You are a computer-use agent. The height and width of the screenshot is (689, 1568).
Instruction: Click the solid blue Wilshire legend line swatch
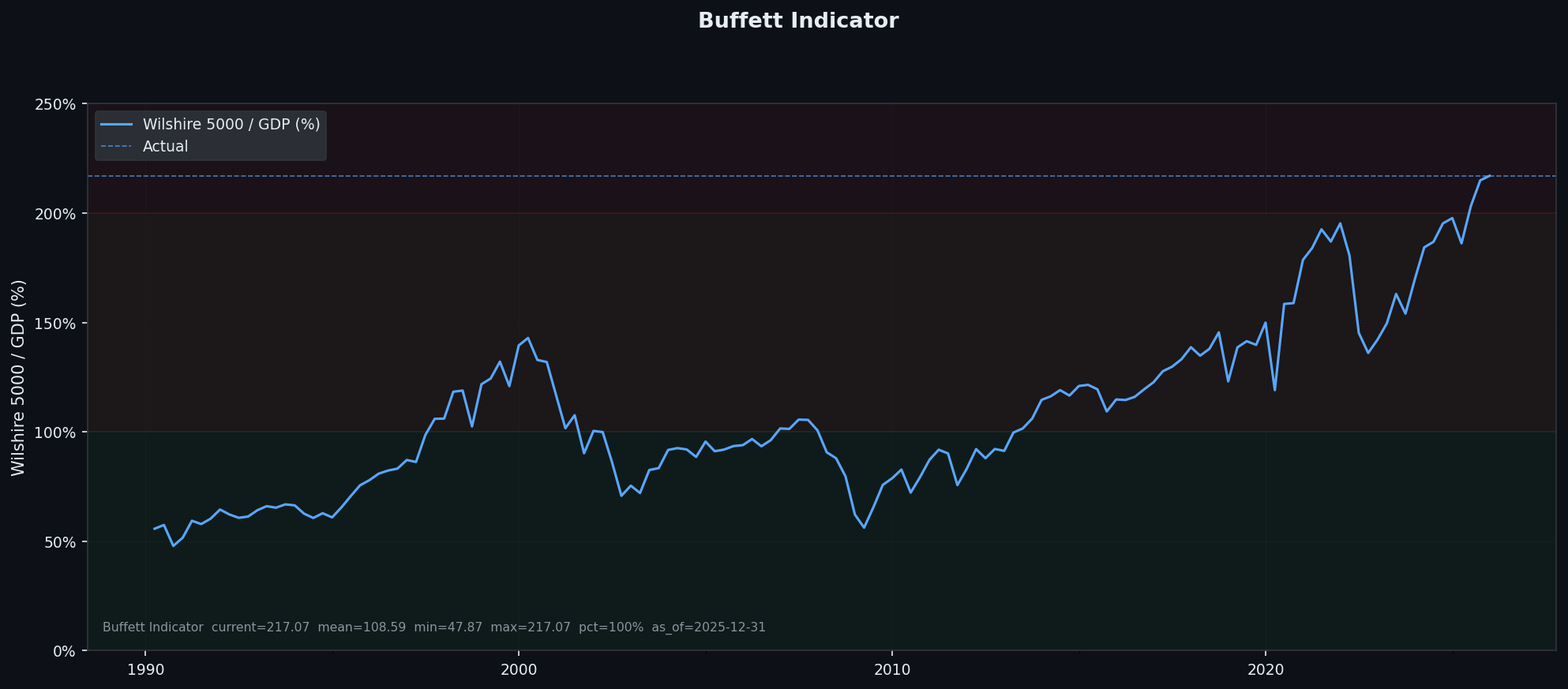(x=116, y=125)
